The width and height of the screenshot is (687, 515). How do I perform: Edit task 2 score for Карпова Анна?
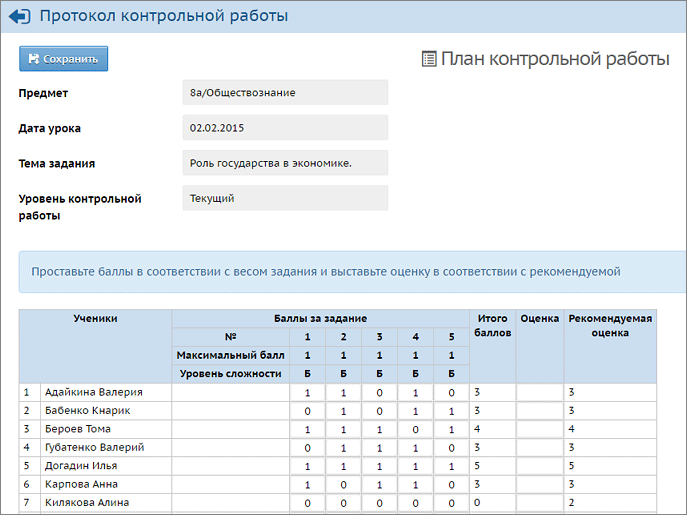point(343,484)
